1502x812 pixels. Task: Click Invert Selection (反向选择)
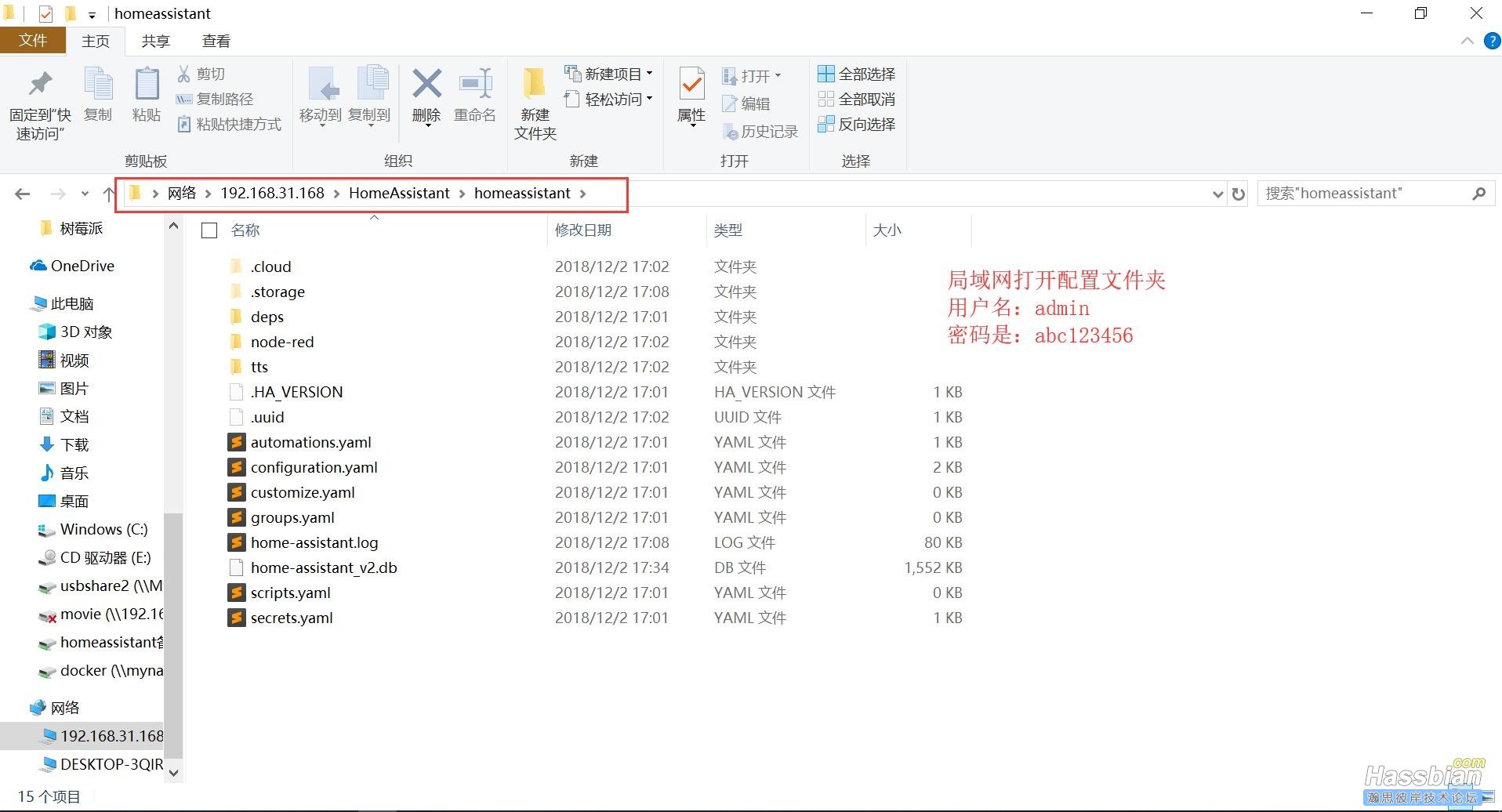tap(856, 124)
